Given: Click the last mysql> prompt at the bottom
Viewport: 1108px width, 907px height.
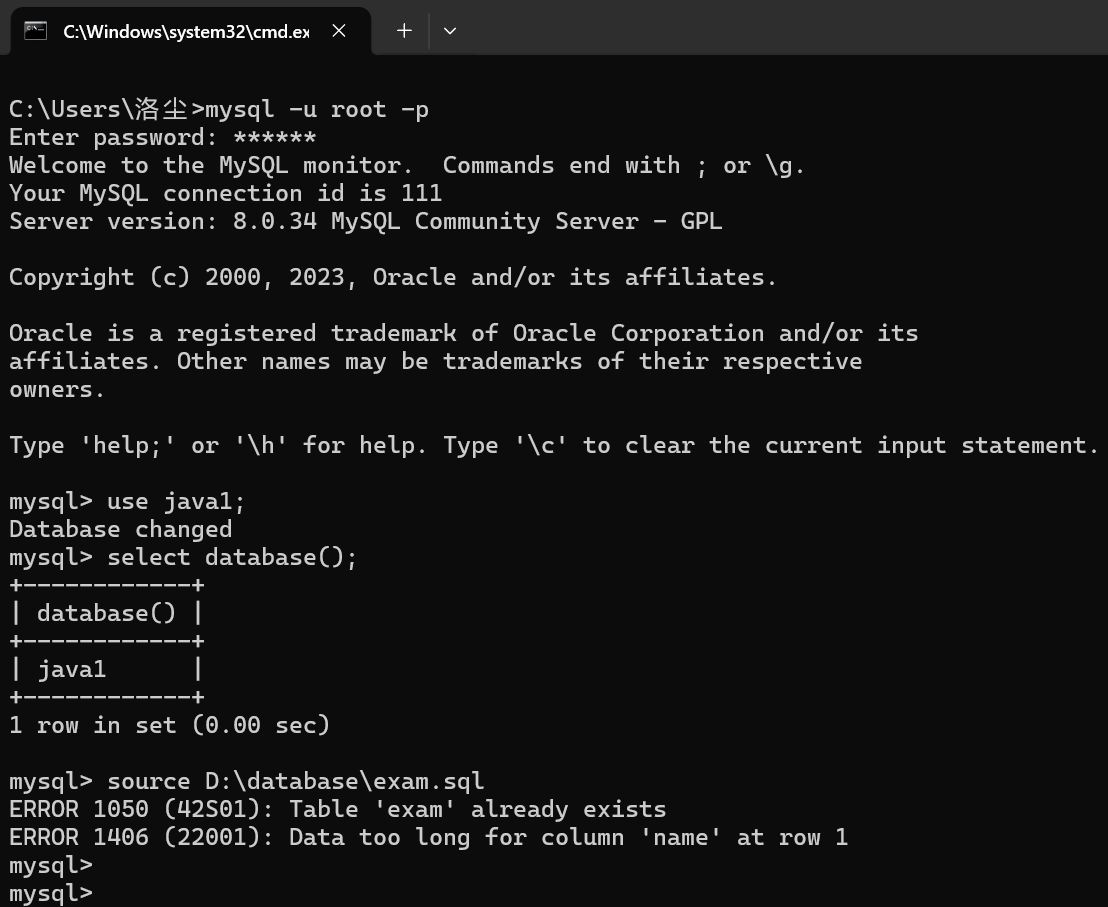Looking at the screenshot, I should pos(51,893).
